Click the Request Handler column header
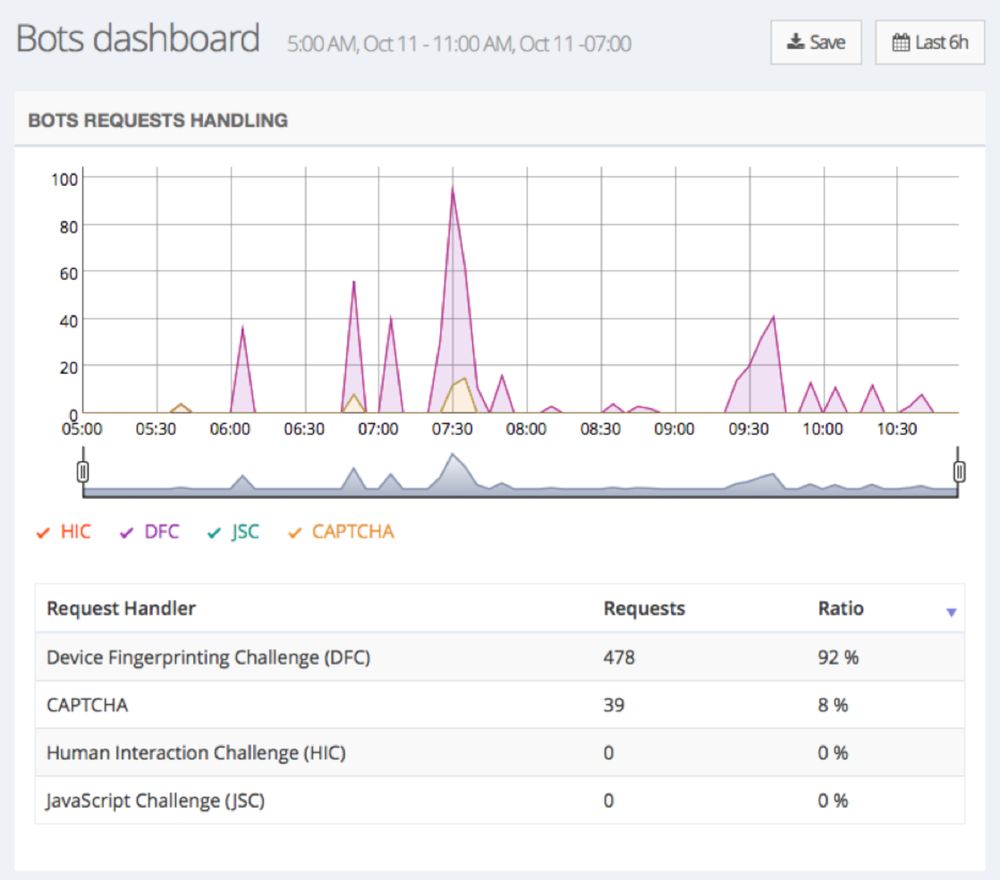This screenshot has height=880, width=1000. click(x=121, y=608)
